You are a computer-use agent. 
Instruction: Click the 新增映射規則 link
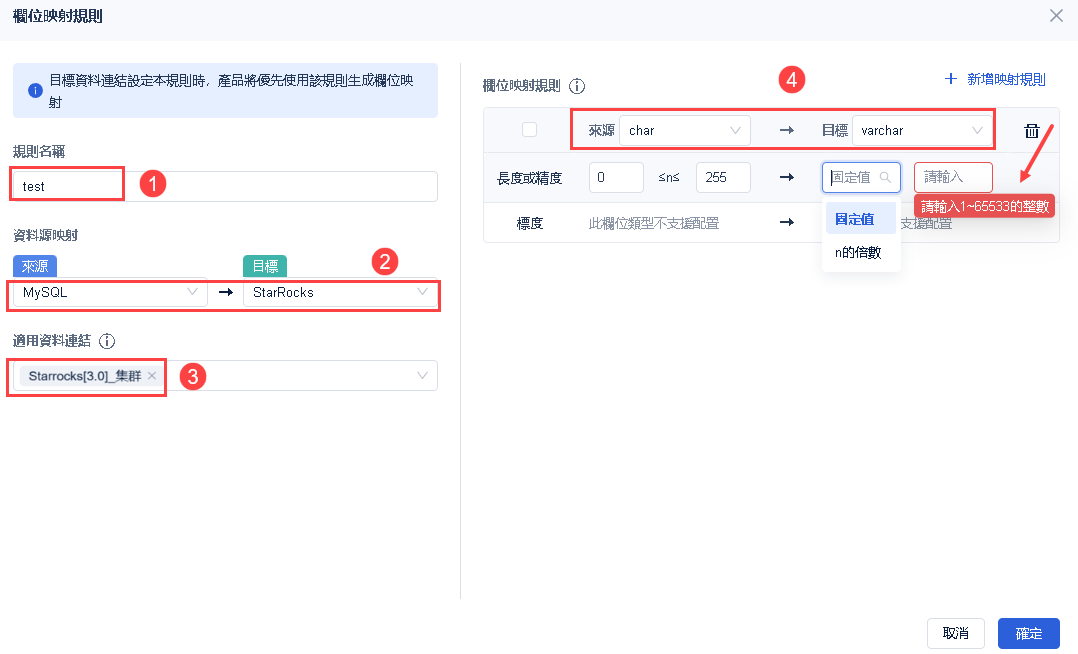995,79
